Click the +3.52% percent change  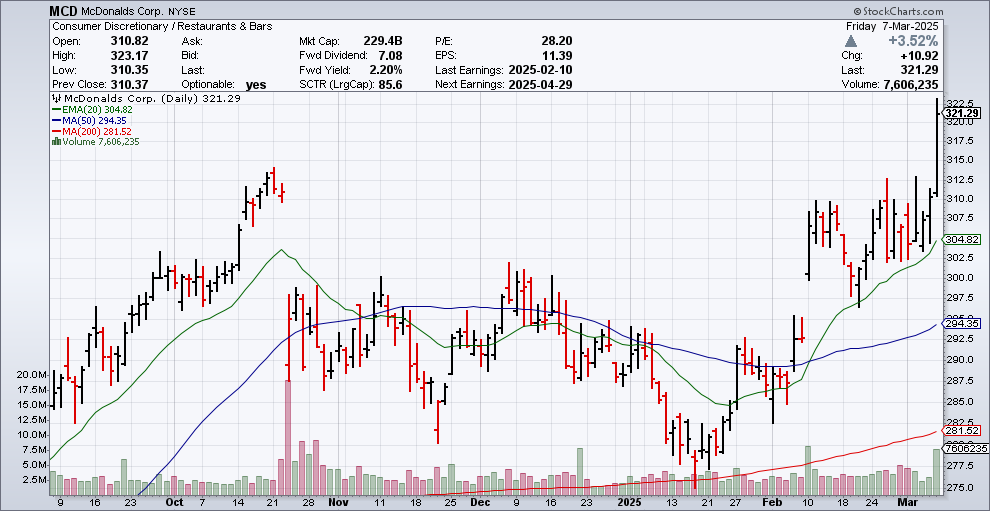(x=912, y=42)
